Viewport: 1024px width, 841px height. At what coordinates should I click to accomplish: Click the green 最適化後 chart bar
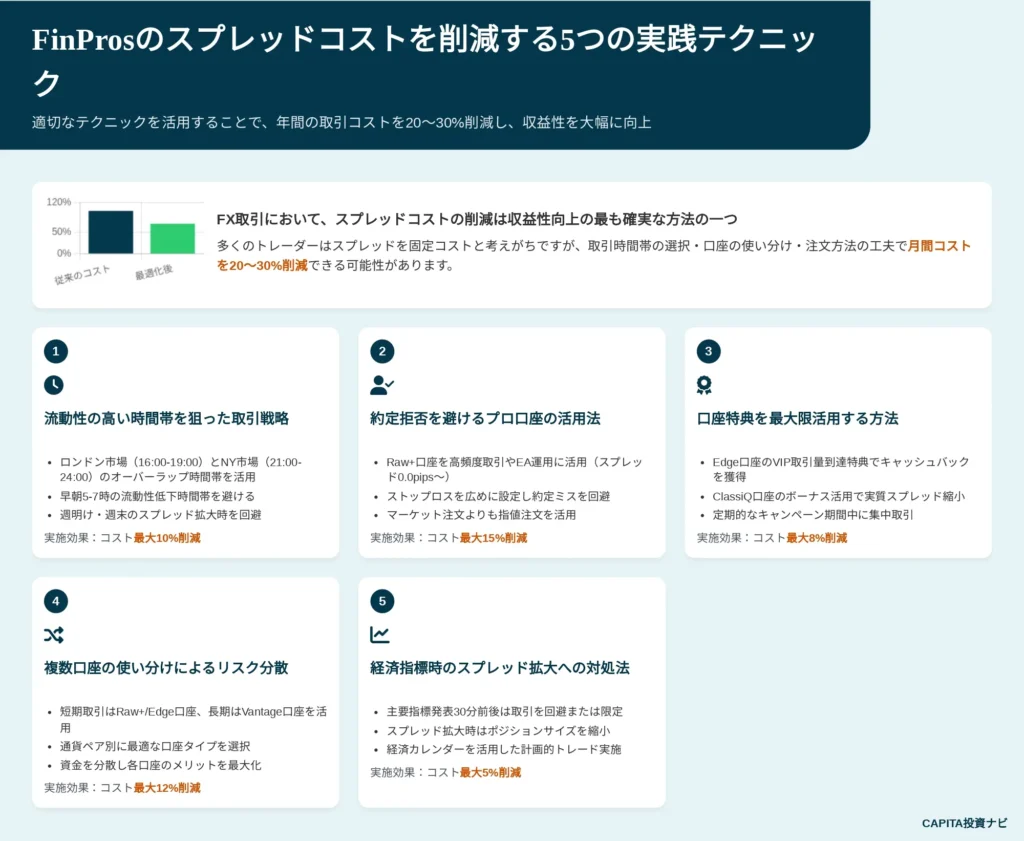(172, 238)
